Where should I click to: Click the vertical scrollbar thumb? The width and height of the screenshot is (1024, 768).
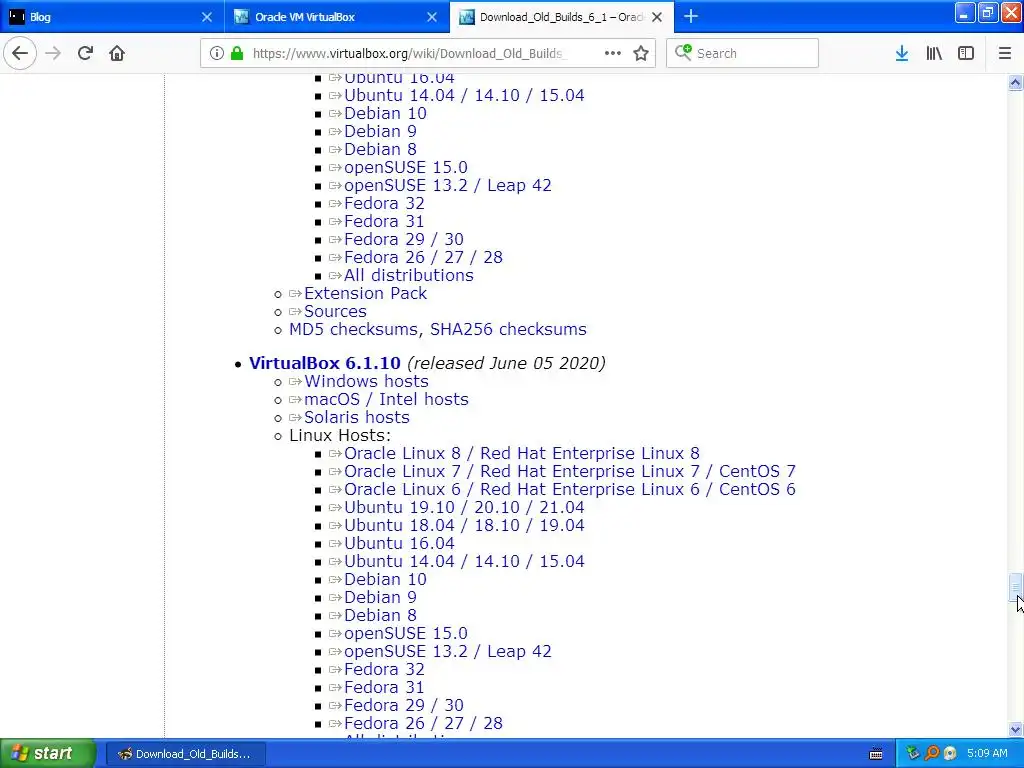click(1015, 588)
